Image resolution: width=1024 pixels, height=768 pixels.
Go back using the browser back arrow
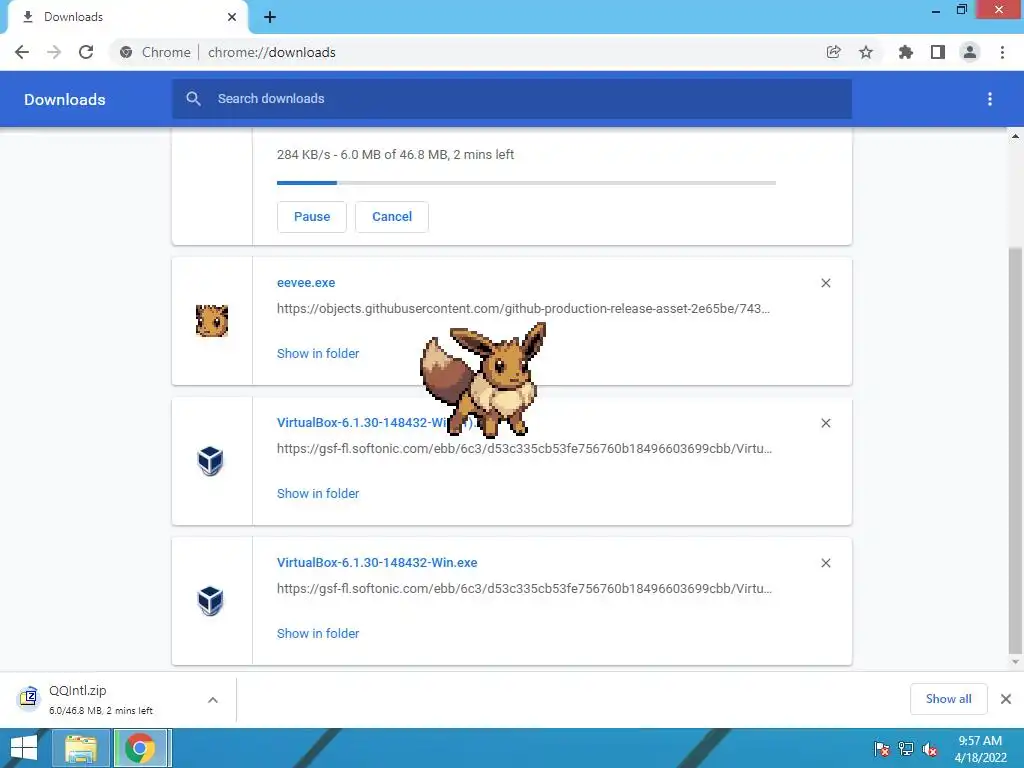22,52
